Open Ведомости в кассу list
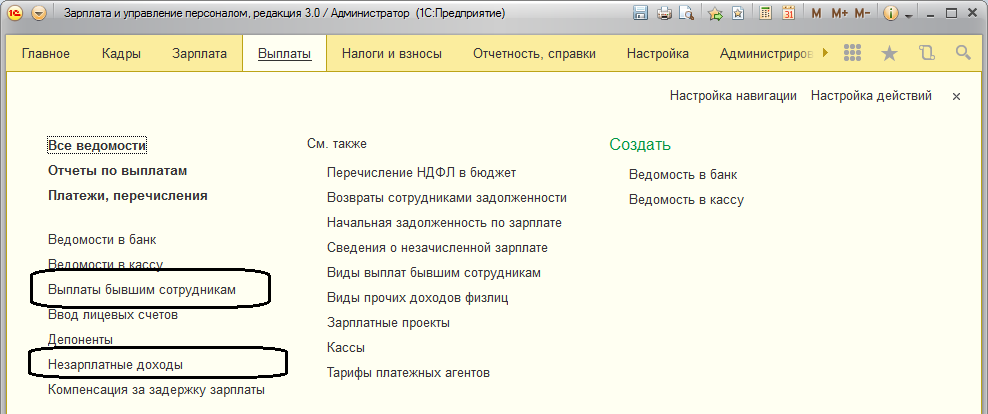This screenshot has height=414, width=988. (105, 265)
